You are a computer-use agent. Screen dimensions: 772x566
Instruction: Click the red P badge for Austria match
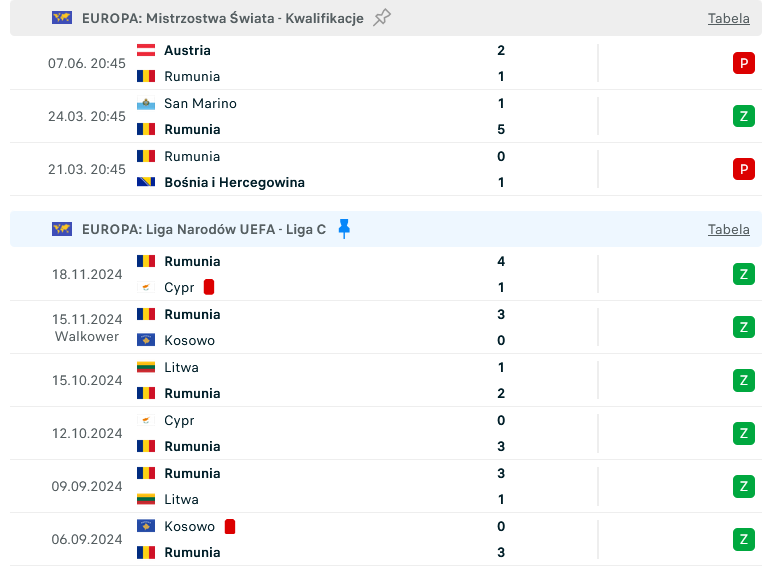743,63
